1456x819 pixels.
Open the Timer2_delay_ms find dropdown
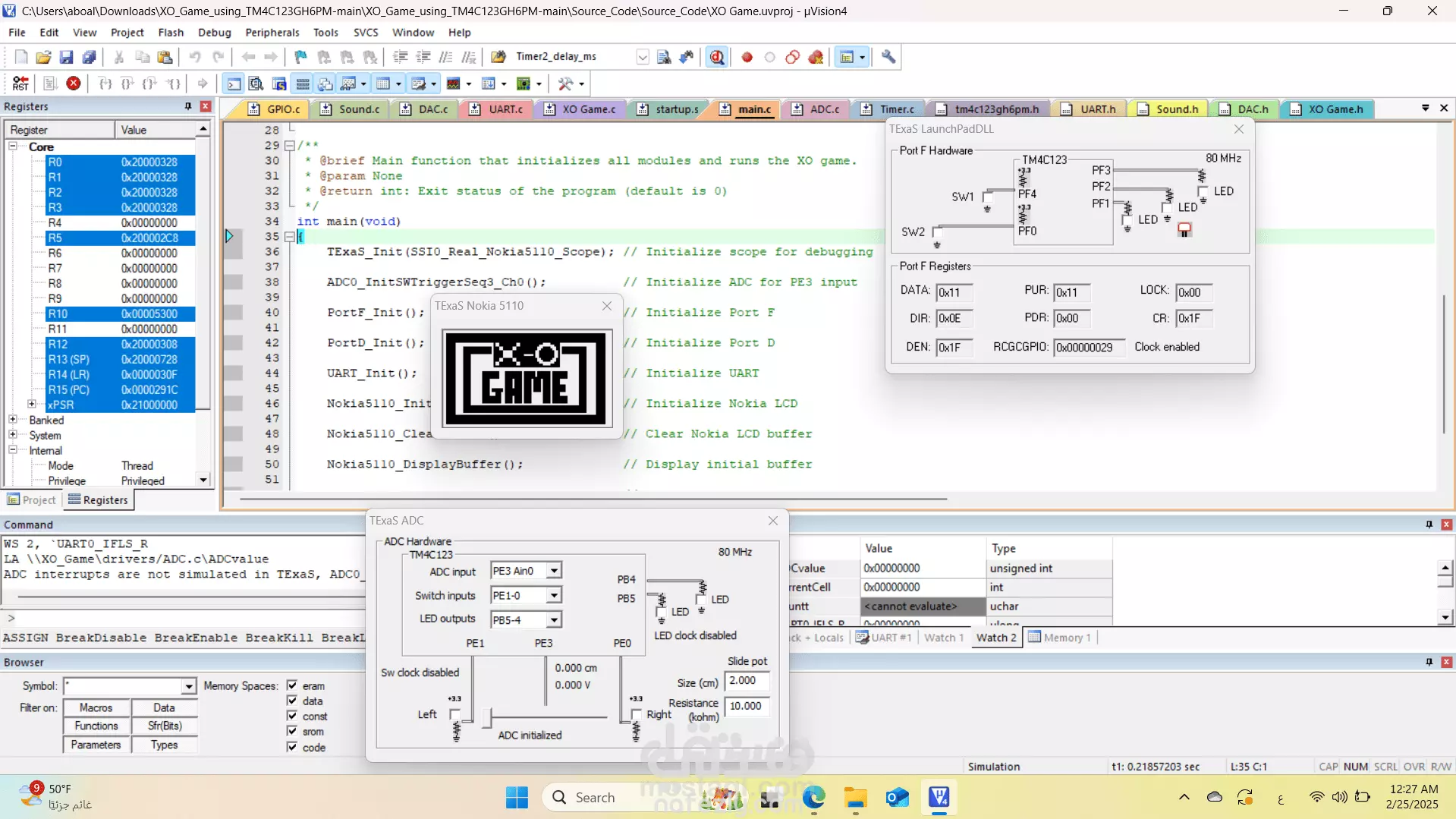click(x=643, y=57)
